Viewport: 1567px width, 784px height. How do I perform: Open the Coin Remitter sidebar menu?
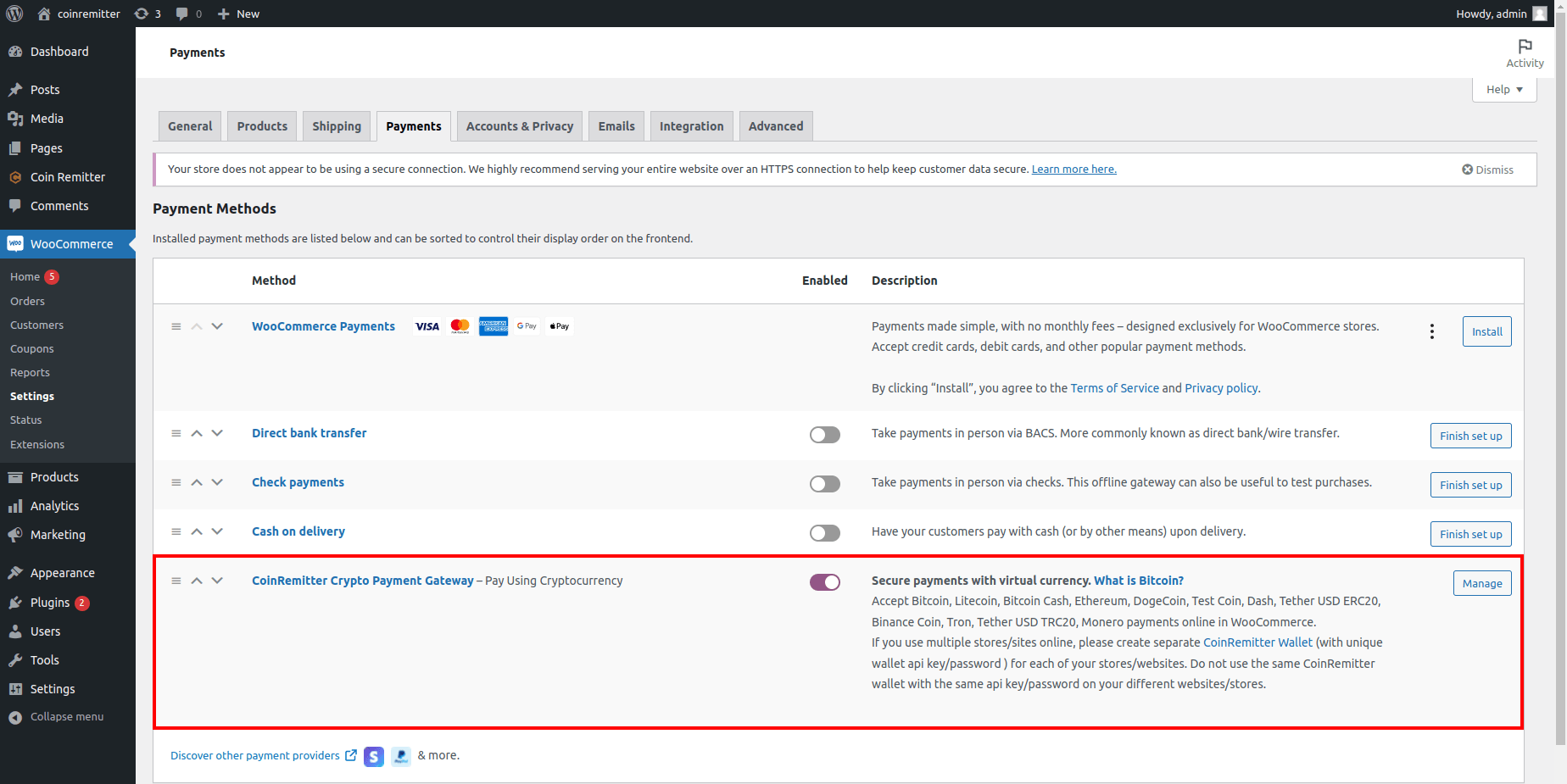67,177
